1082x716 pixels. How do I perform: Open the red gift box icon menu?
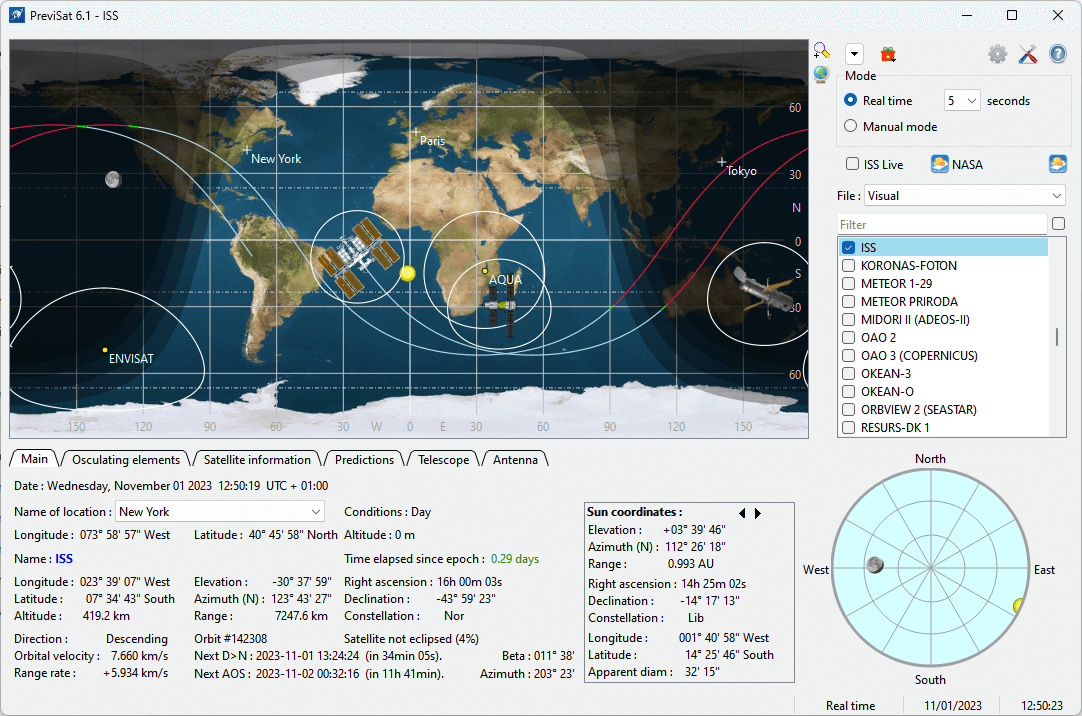[887, 54]
